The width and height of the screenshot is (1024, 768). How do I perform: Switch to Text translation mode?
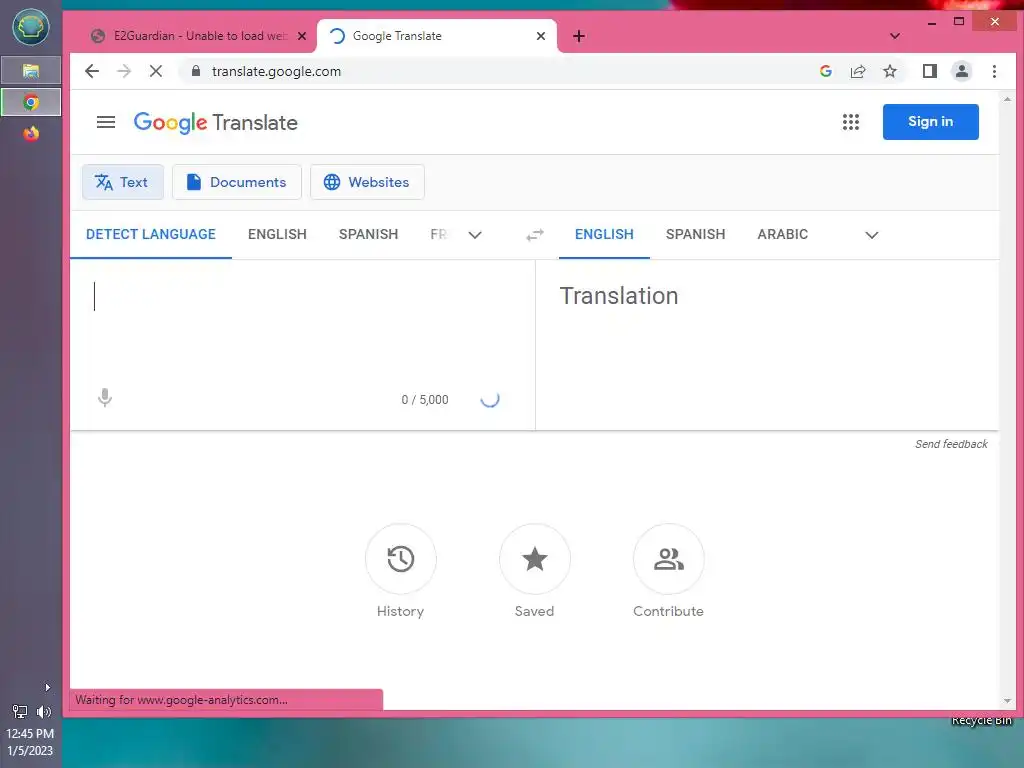click(122, 182)
